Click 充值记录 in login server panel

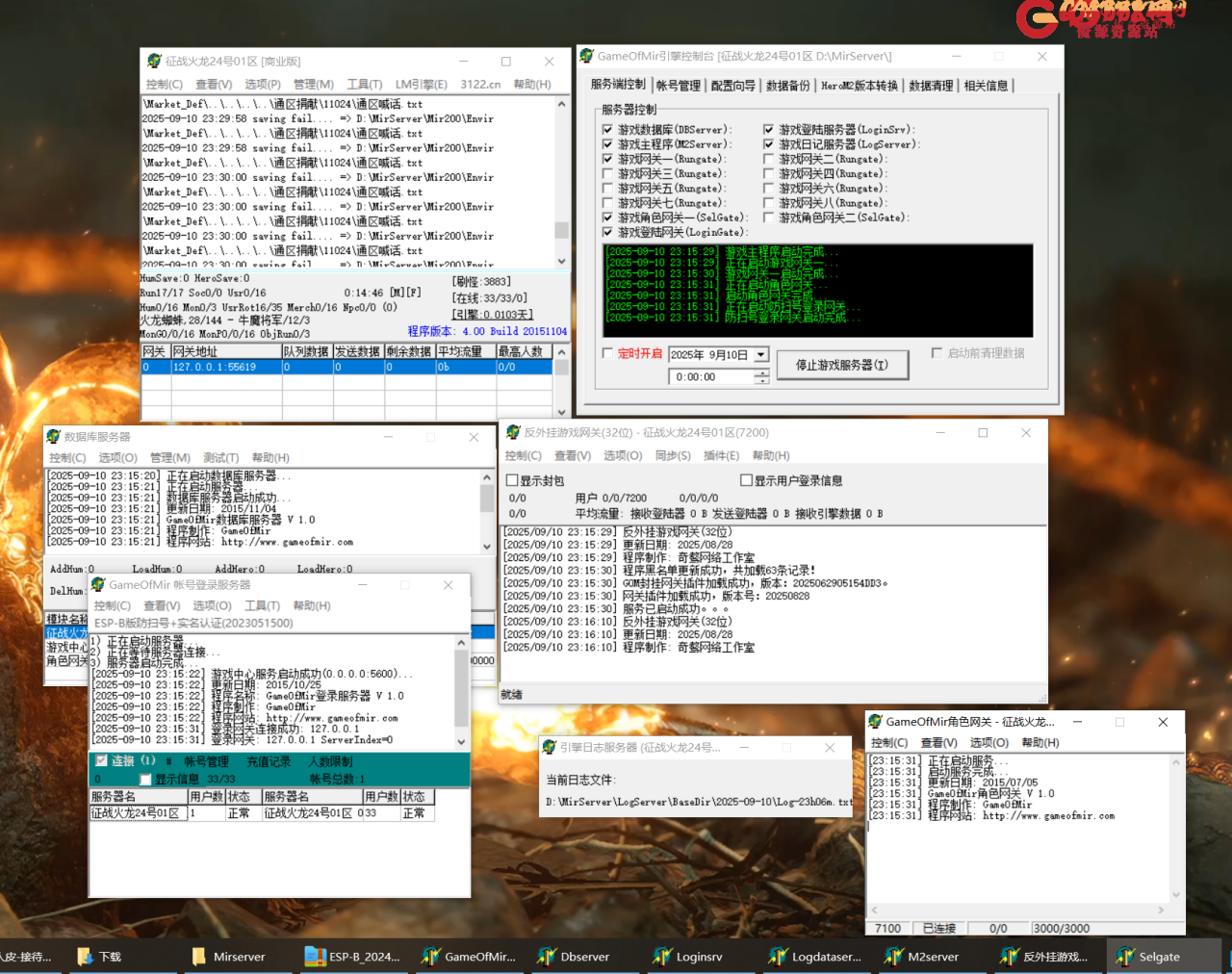(269, 761)
